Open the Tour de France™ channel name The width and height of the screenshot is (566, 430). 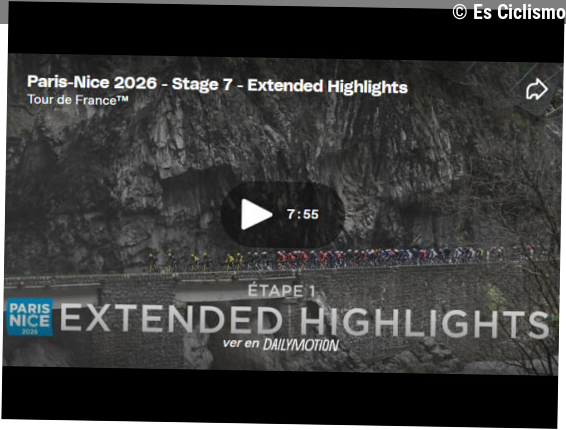coord(78,100)
